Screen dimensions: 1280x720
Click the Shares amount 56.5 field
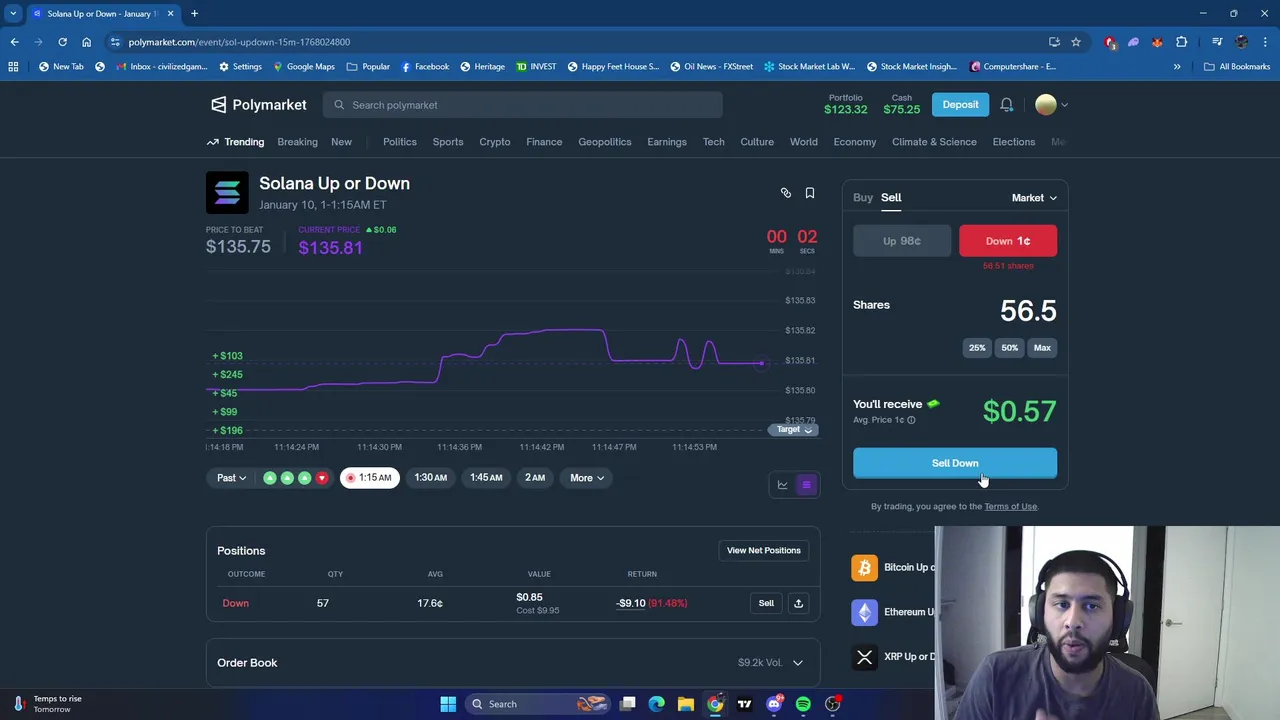click(x=1028, y=311)
